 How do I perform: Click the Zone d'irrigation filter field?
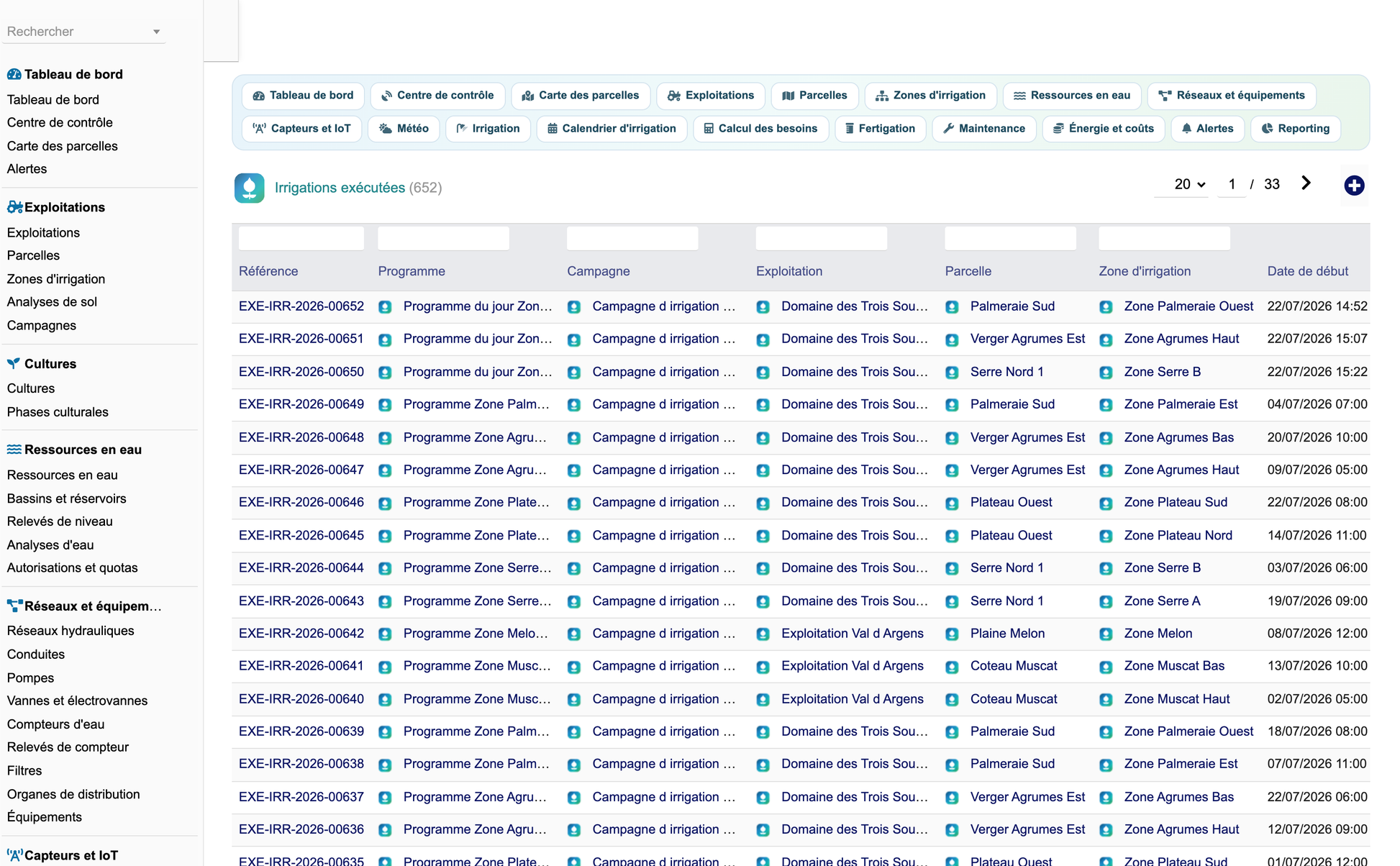[x=1165, y=238]
